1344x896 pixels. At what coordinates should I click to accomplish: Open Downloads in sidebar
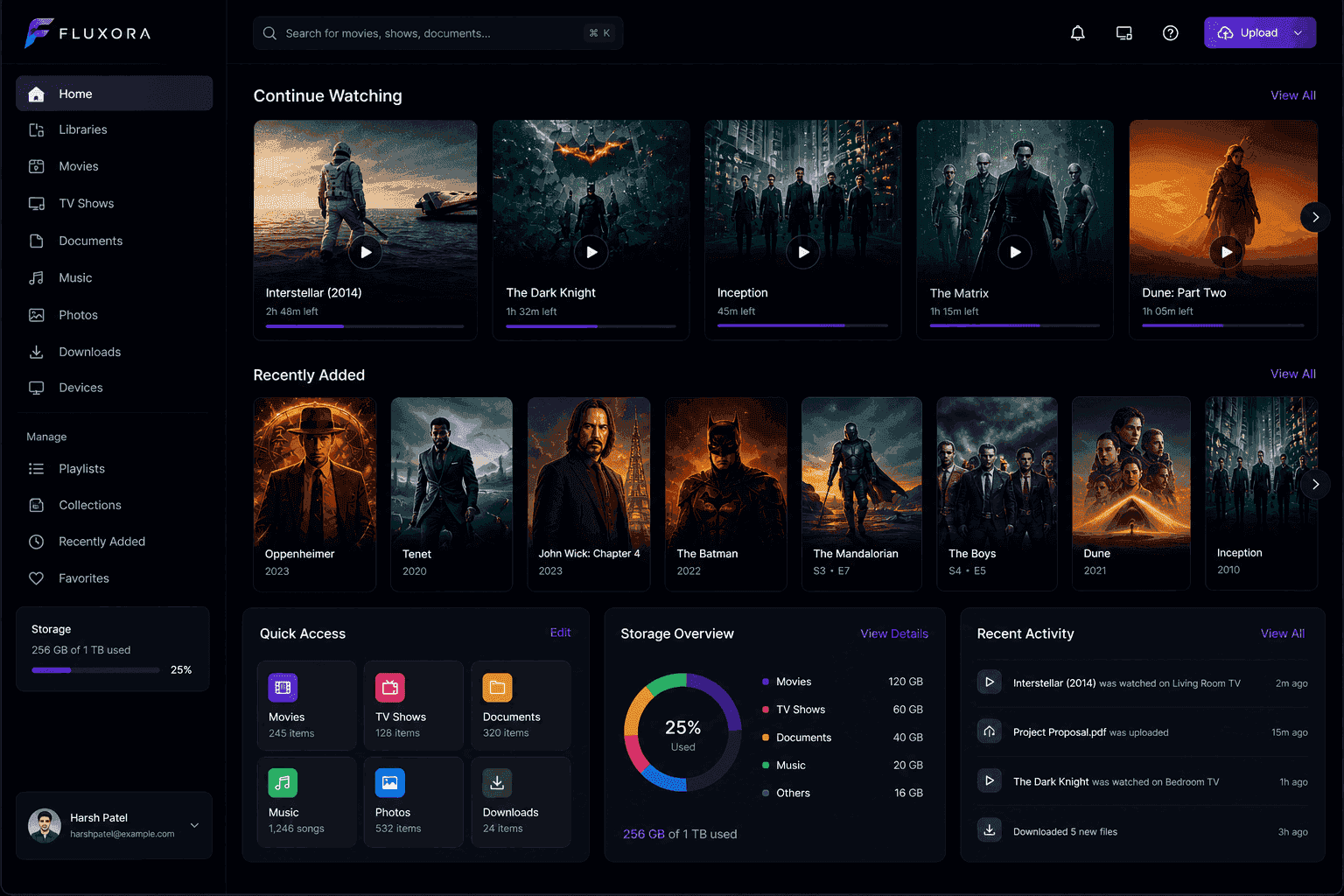pyautogui.click(x=114, y=352)
